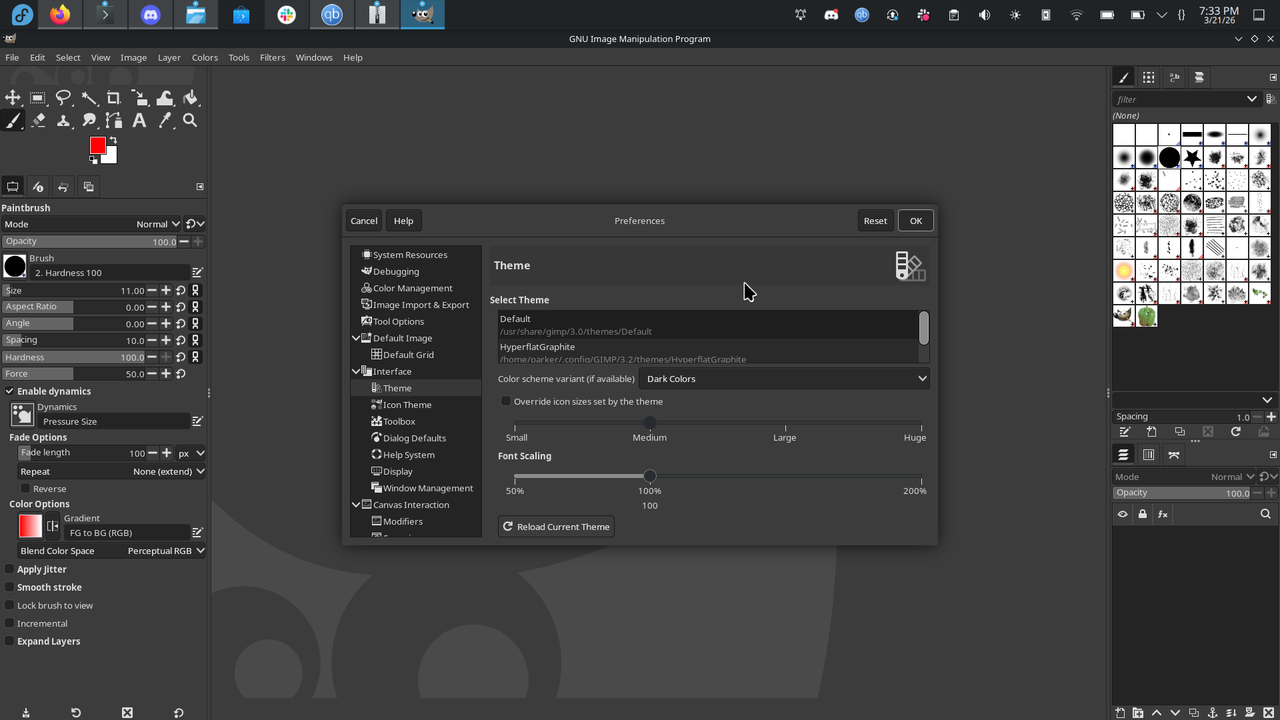The height and width of the screenshot is (720, 1280).
Task: Click the Opacity slider in Paintbrush options
Action: (x=89, y=241)
